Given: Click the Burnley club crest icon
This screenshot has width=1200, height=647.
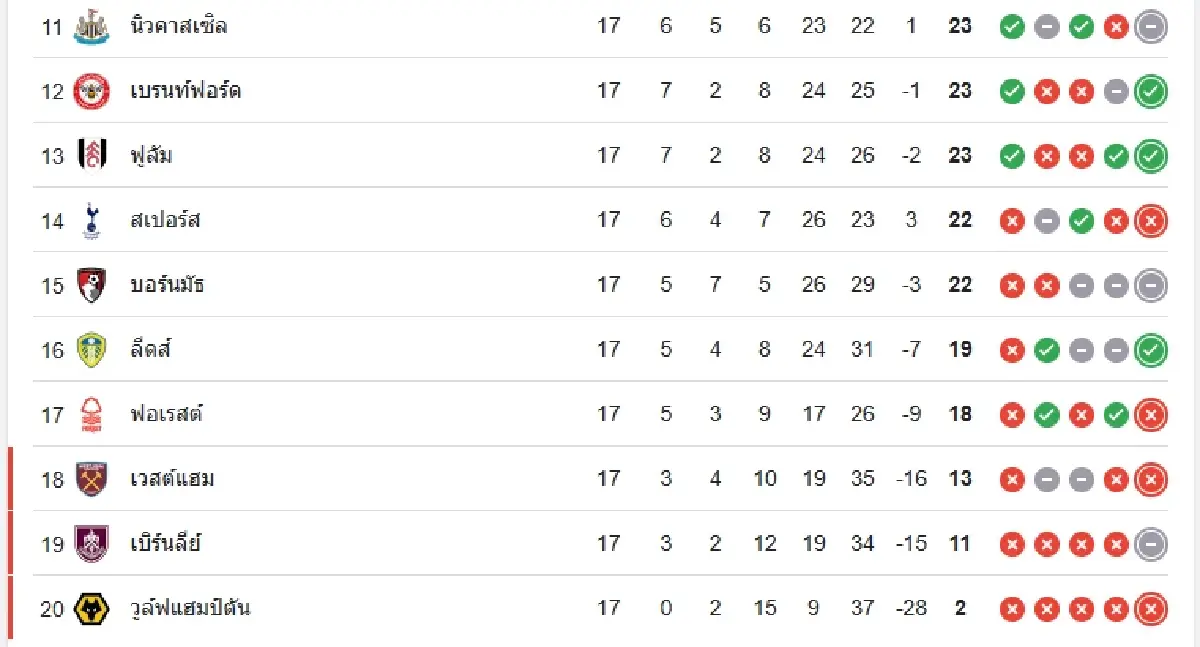Looking at the screenshot, I should [92, 543].
